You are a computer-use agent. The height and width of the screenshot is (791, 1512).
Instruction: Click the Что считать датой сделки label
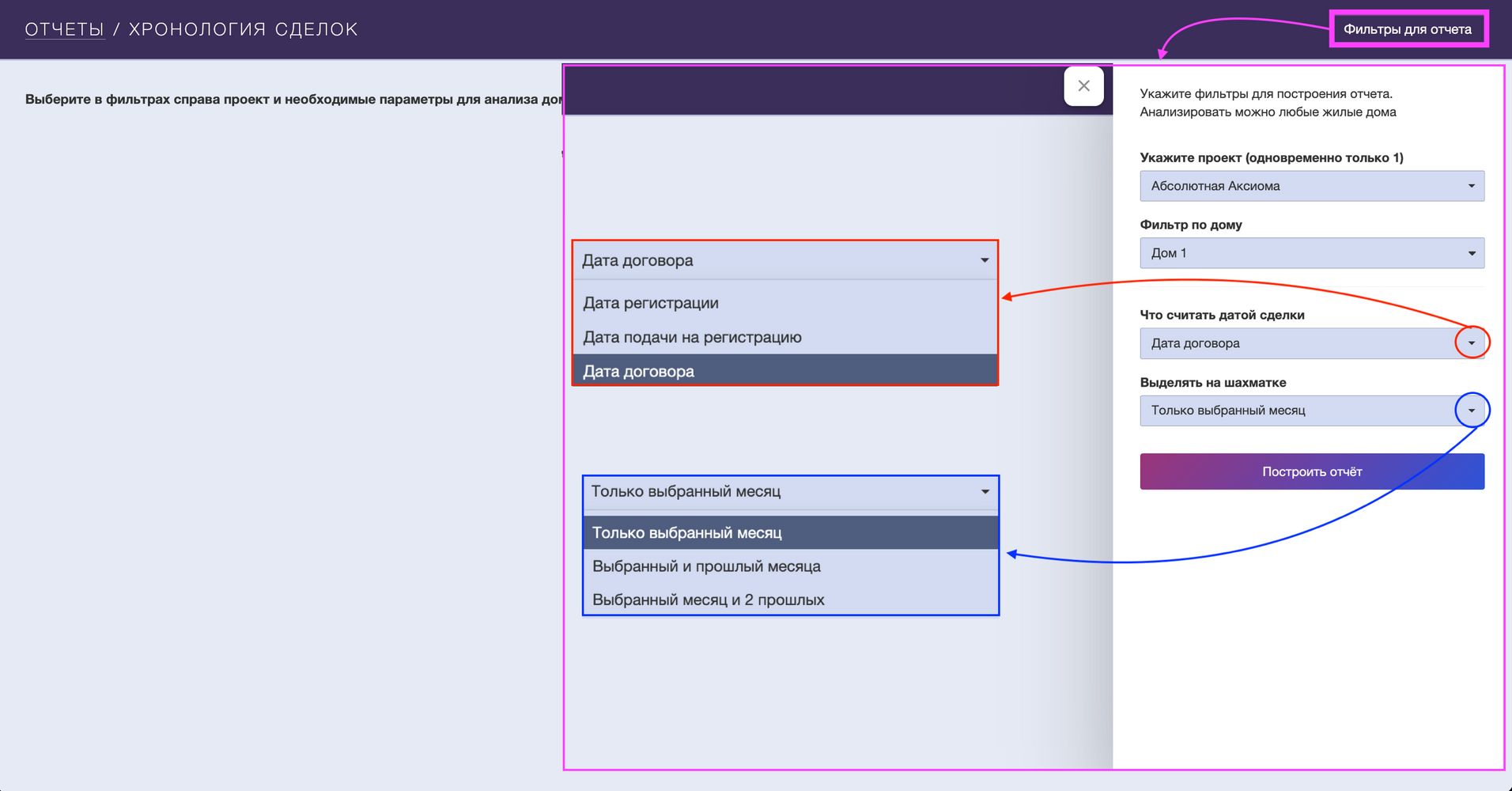[1223, 315]
